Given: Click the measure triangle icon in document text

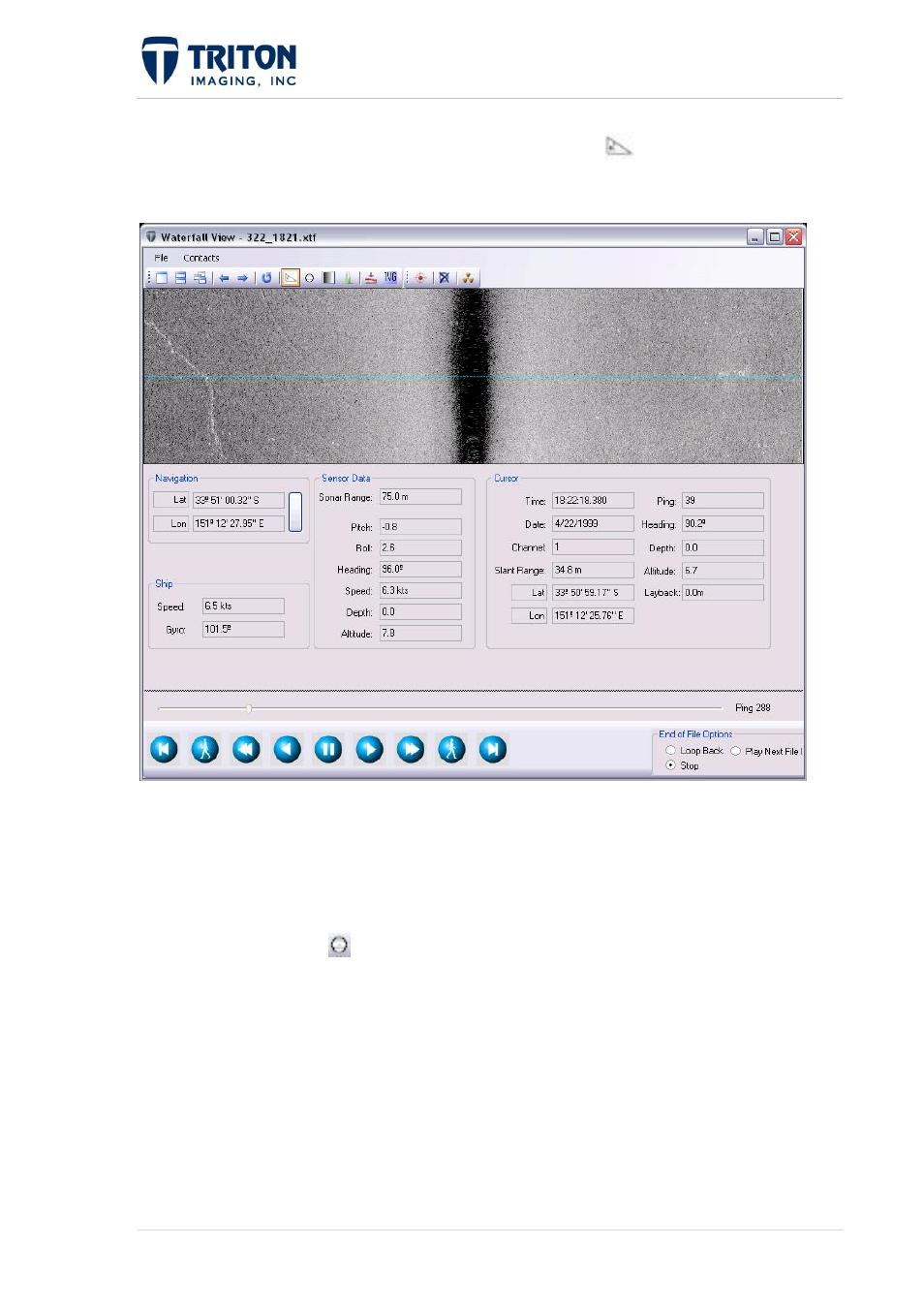Looking at the screenshot, I should tap(619, 146).
